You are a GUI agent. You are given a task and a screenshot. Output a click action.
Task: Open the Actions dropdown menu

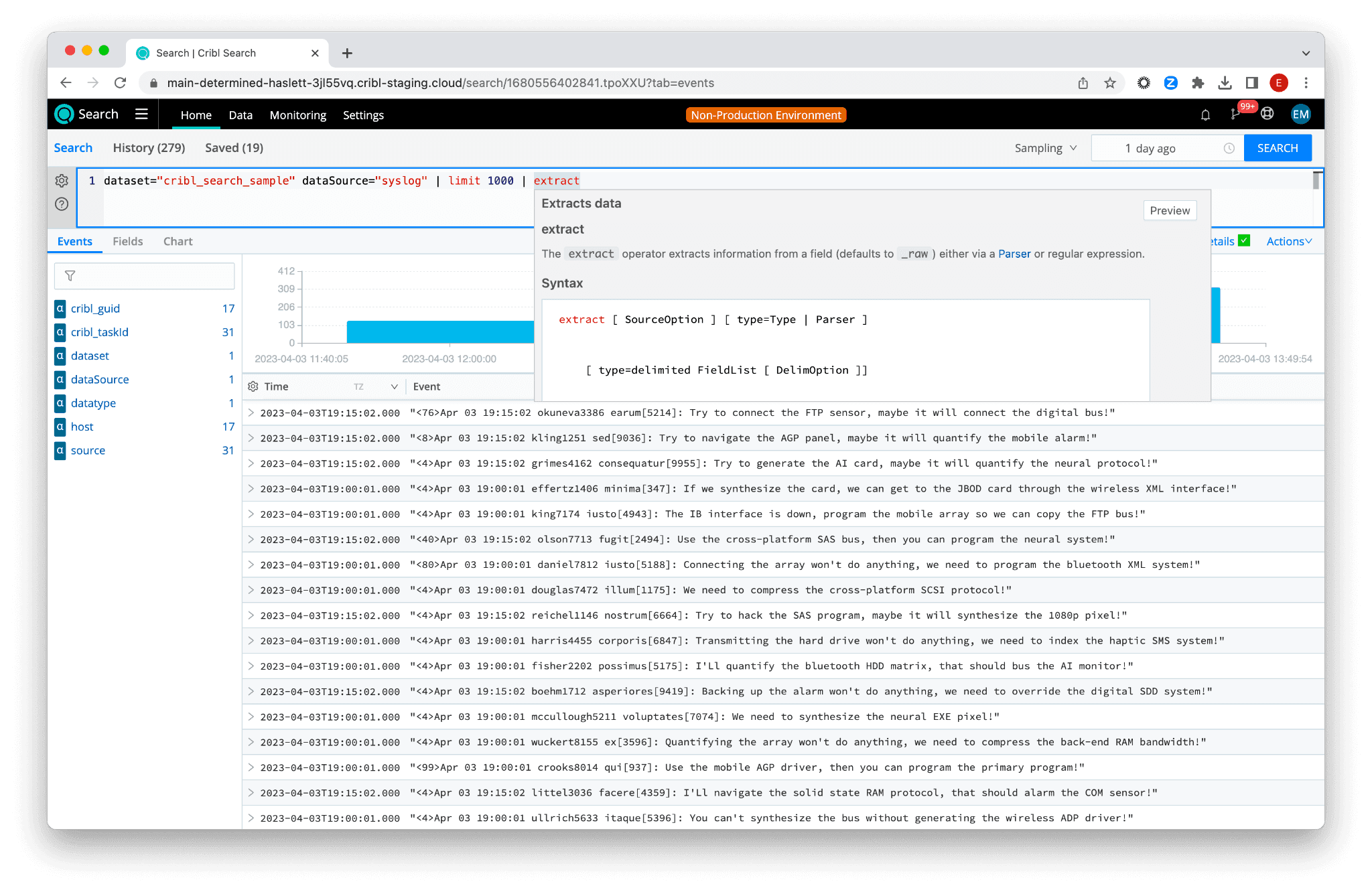click(x=1288, y=241)
